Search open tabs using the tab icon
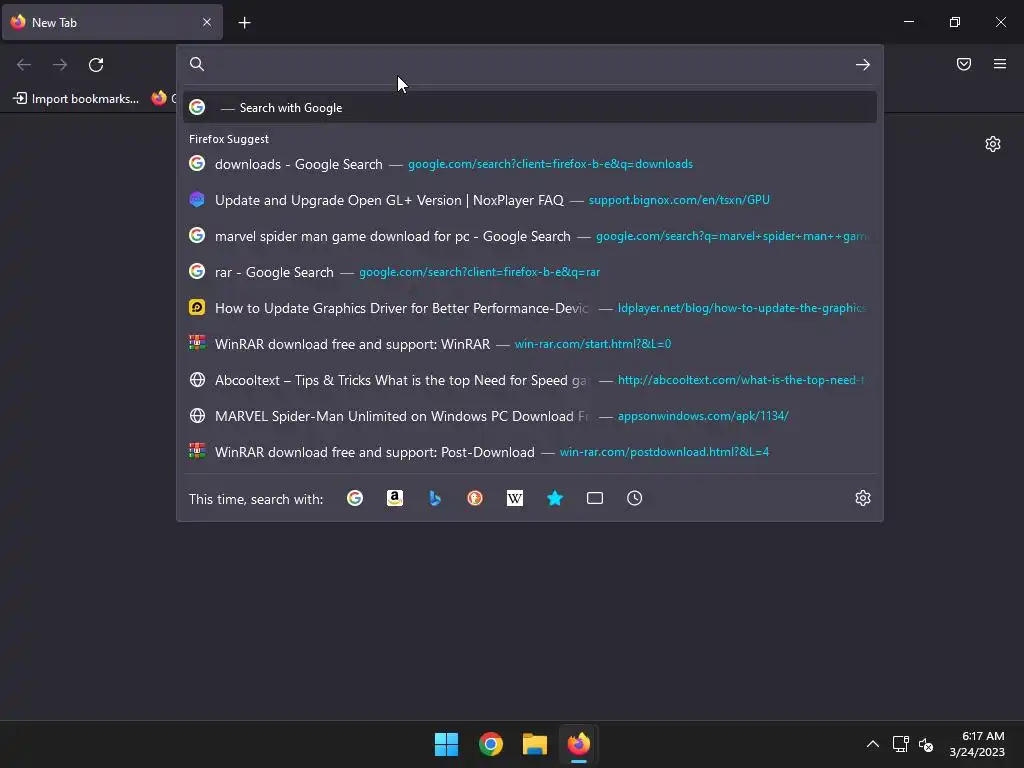The image size is (1024, 768). point(595,498)
